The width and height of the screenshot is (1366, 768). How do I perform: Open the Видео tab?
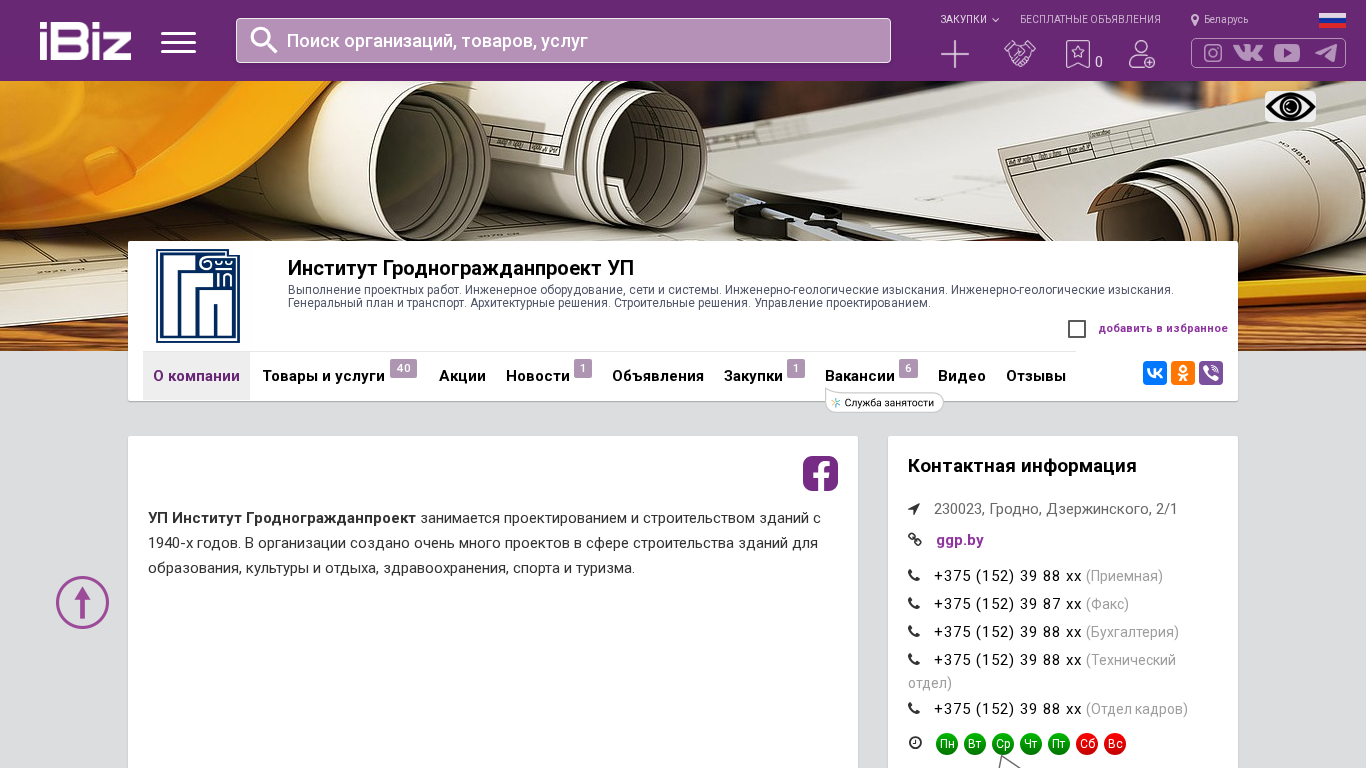pyautogui.click(x=962, y=376)
